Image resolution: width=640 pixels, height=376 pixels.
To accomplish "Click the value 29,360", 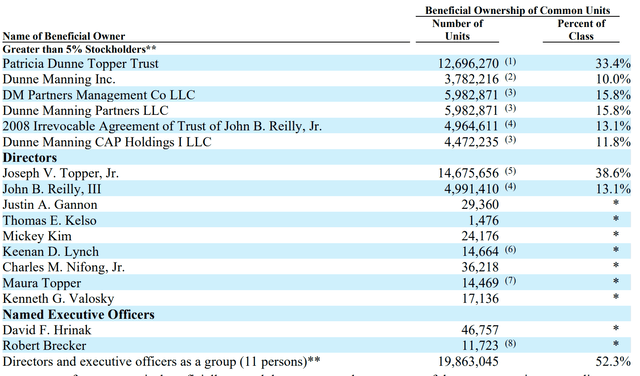I will pyautogui.click(x=480, y=205).
